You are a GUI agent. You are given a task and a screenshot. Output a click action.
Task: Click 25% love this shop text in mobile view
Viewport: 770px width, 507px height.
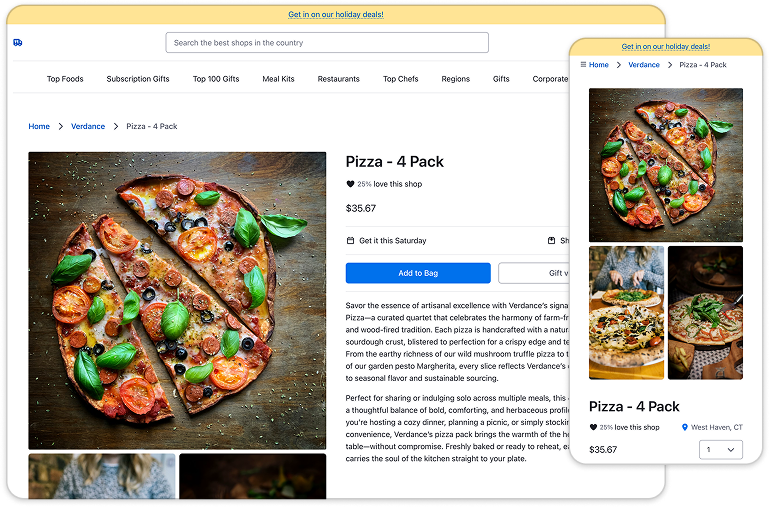coord(629,427)
